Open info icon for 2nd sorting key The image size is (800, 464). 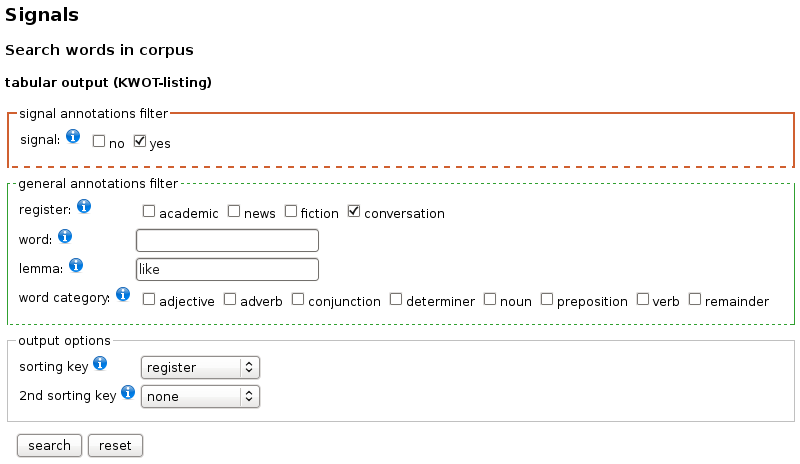(x=128, y=392)
